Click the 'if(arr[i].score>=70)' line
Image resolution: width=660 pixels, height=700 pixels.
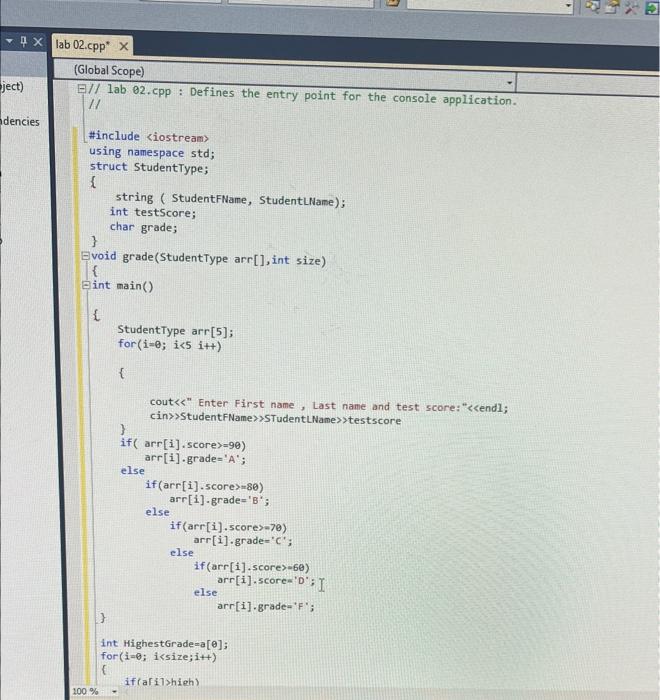(228, 526)
